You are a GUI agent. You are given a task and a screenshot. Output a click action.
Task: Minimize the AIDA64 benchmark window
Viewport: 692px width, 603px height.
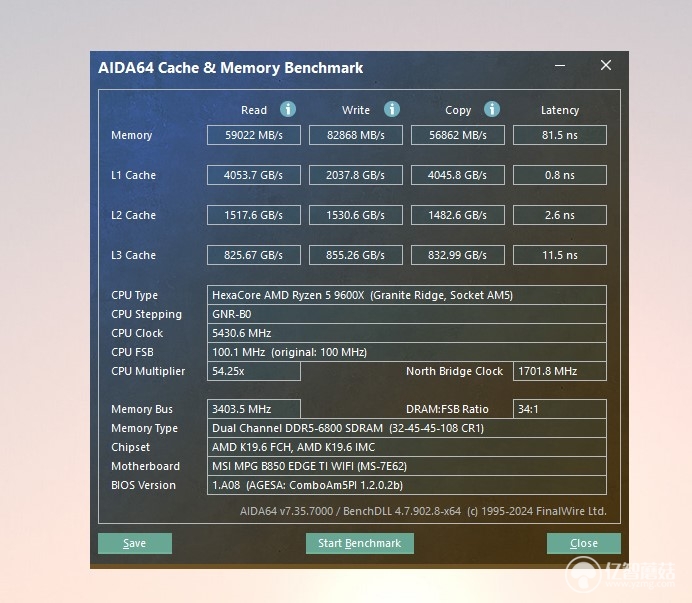pos(560,65)
